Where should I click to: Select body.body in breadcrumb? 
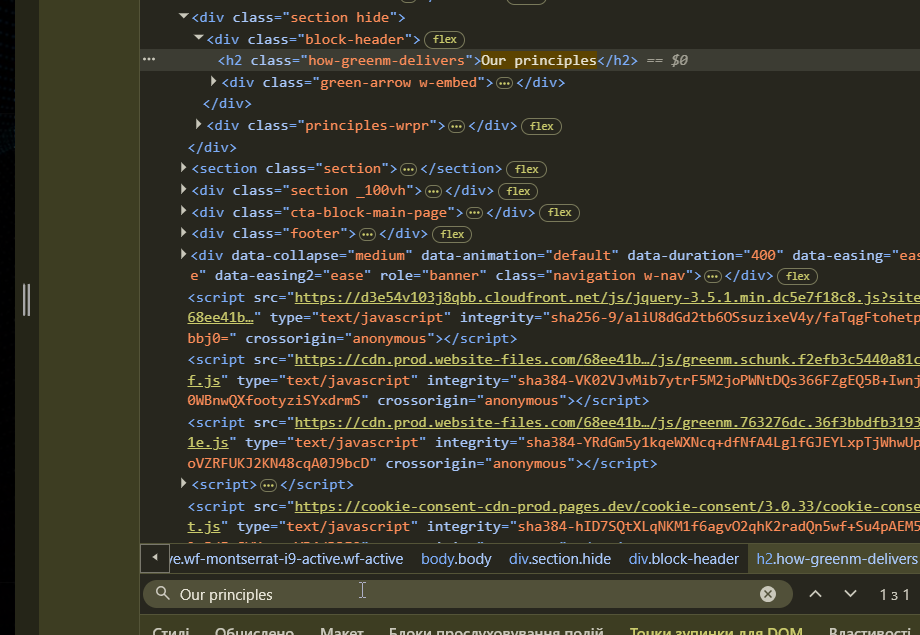pos(456,559)
